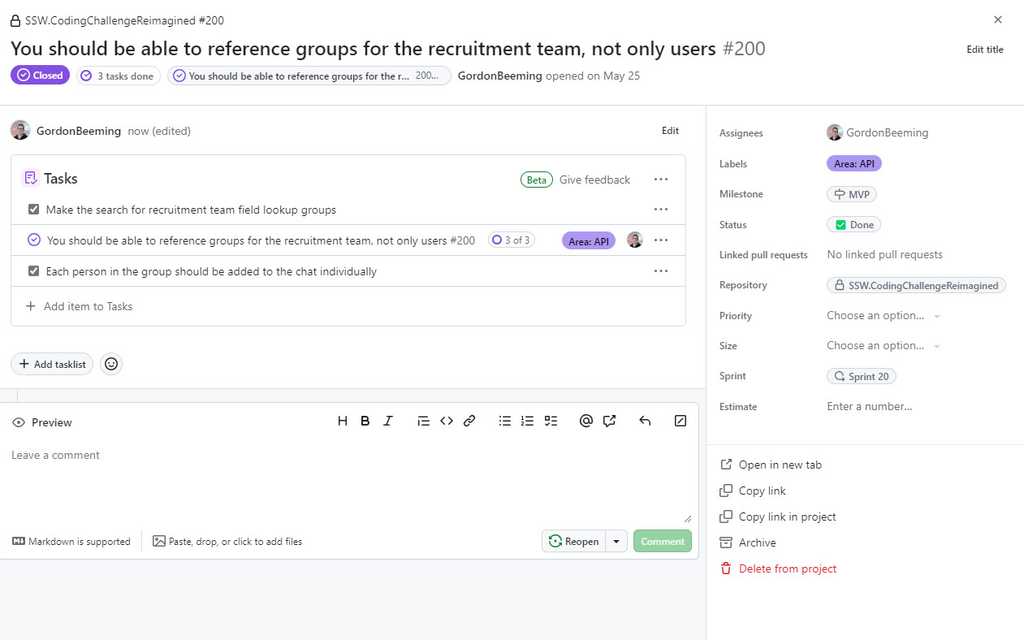Click the Heading formatting icon
This screenshot has width=1024, height=640.
coord(342,421)
